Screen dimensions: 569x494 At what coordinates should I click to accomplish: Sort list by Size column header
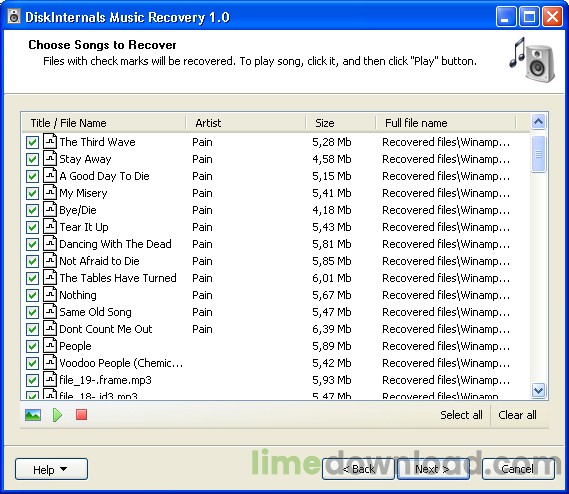pyautogui.click(x=341, y=123)
